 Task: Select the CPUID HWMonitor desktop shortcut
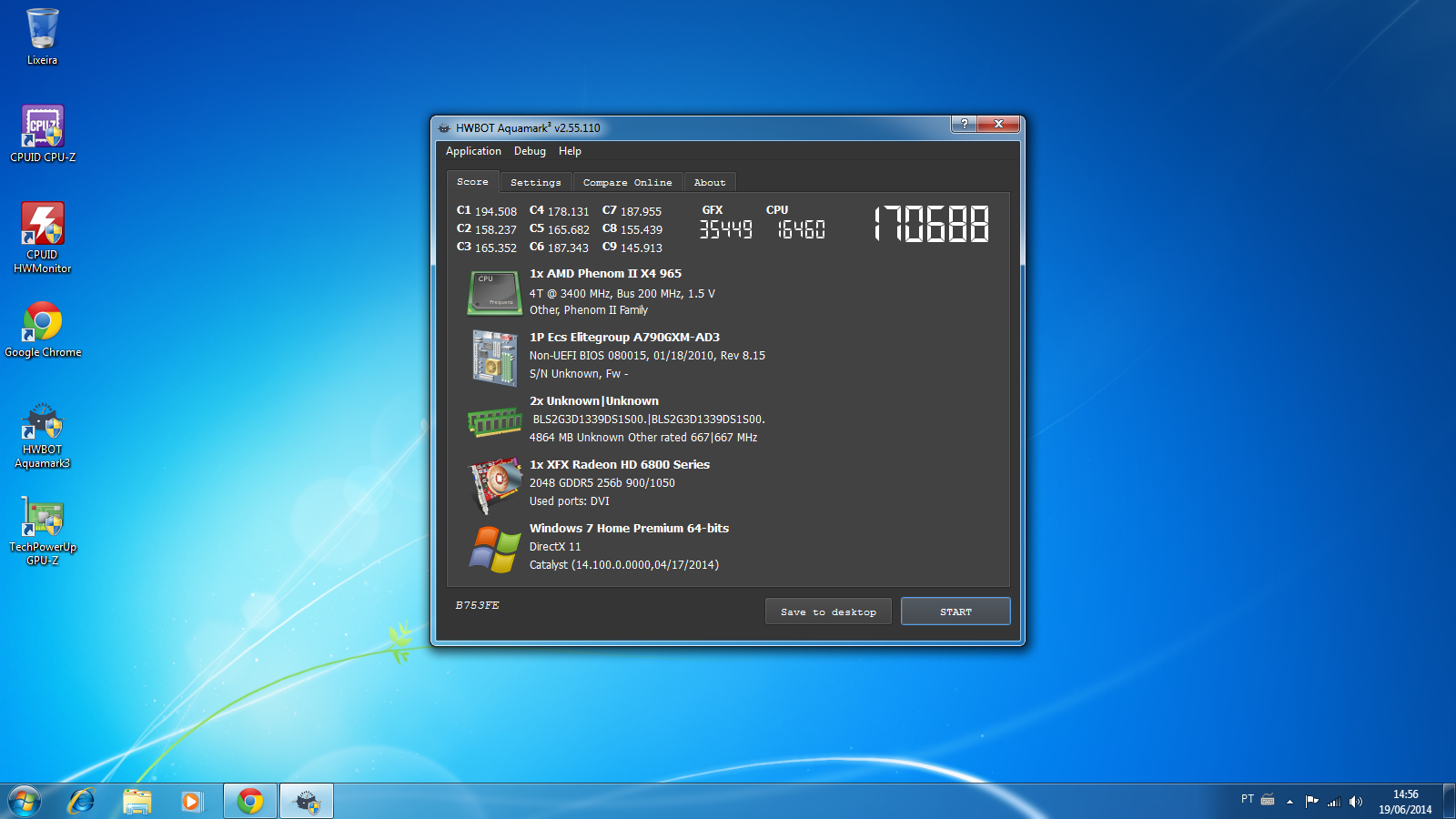coord(43,238)
